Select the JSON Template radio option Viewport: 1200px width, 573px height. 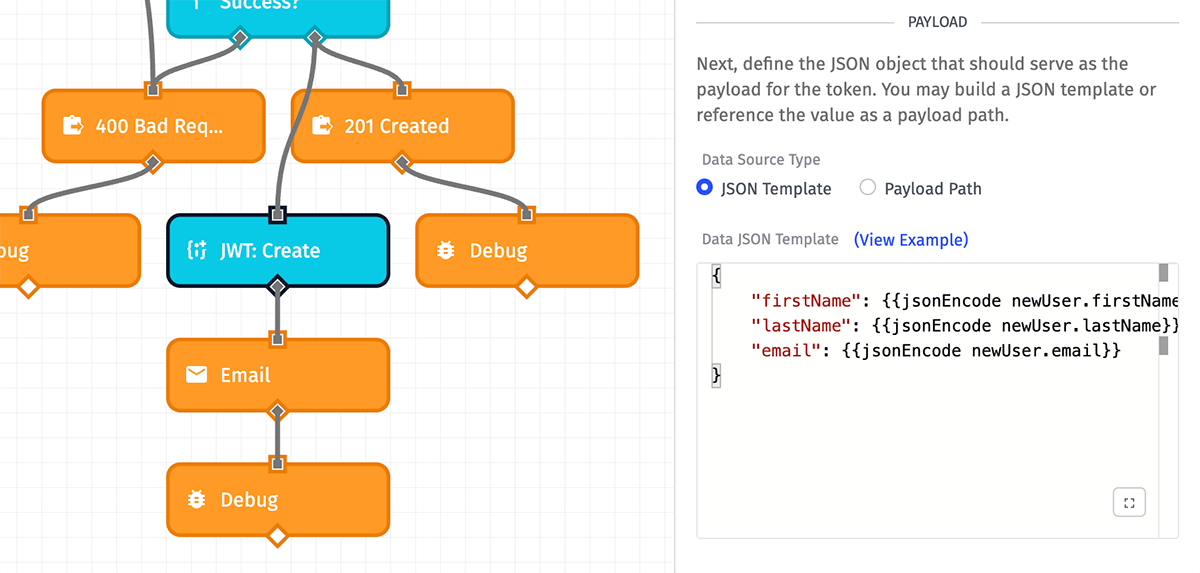click(705, 187)
